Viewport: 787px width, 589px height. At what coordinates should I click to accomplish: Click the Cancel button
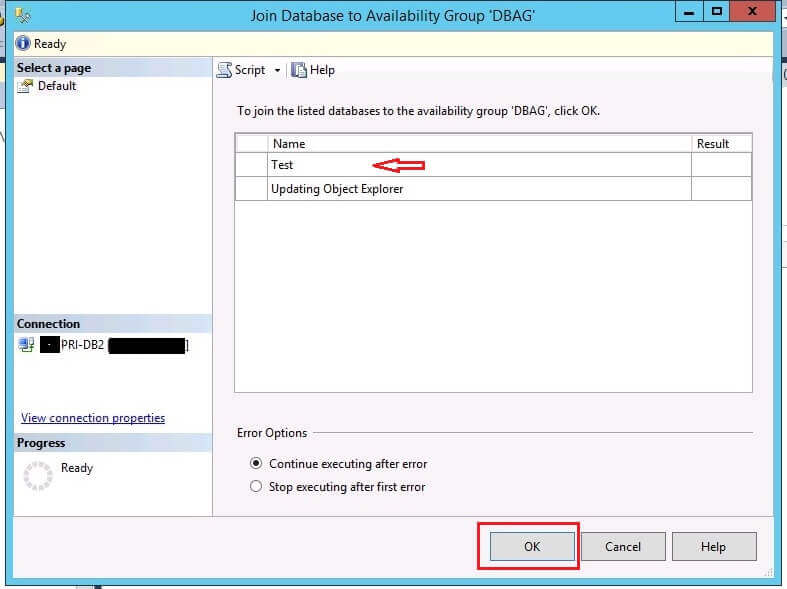coord(623,546)
